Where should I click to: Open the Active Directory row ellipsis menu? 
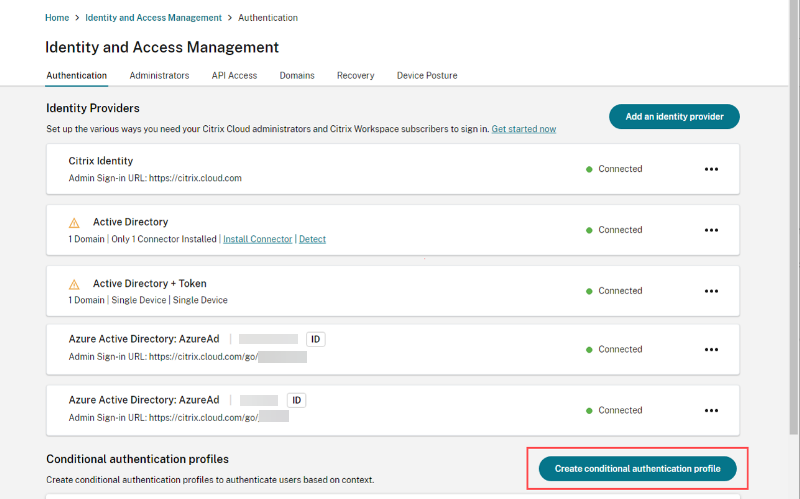pyautogui.click(x=711, y=230)
